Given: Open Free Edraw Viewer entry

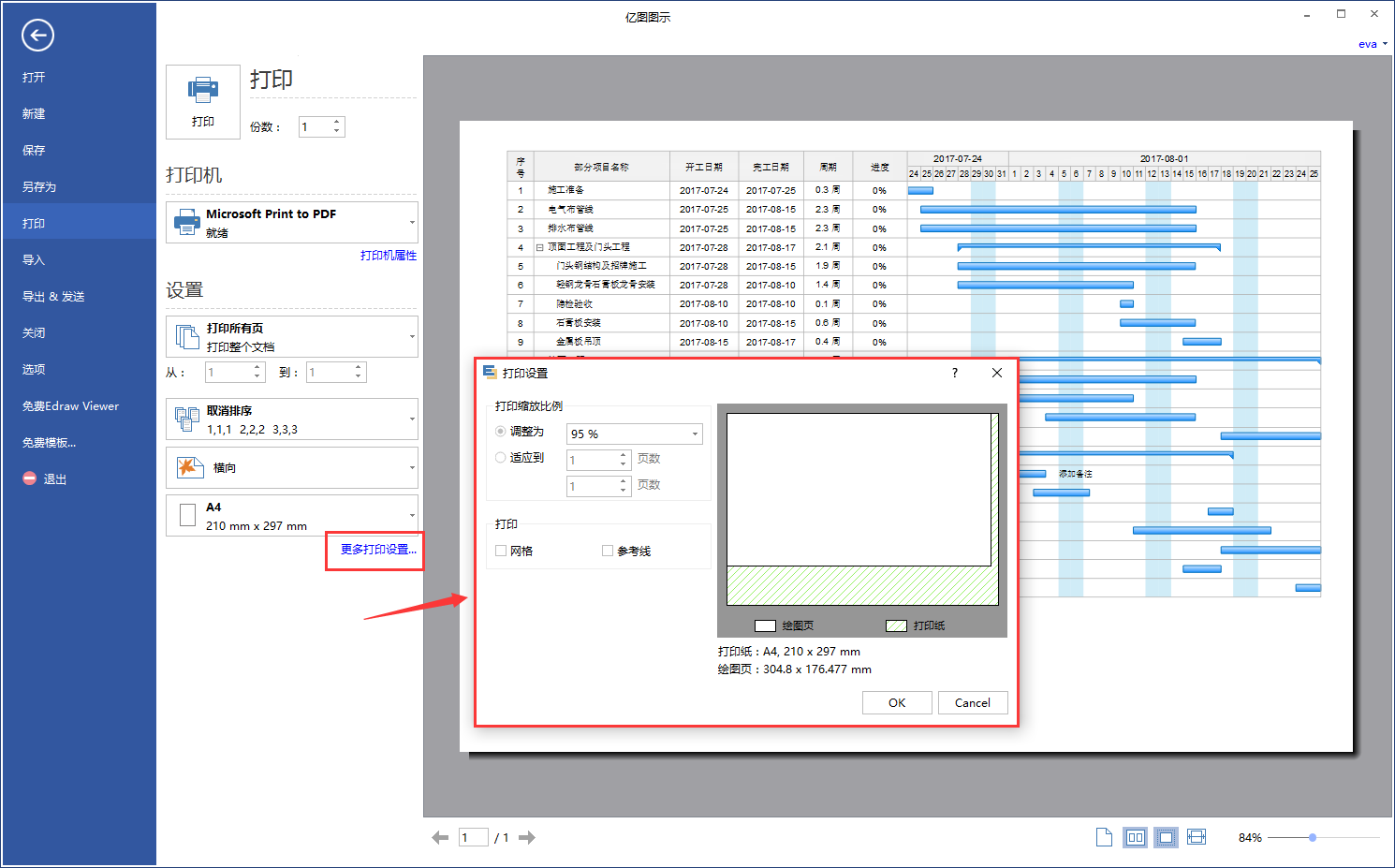Looking at the screenshot, I should [70, 405].
